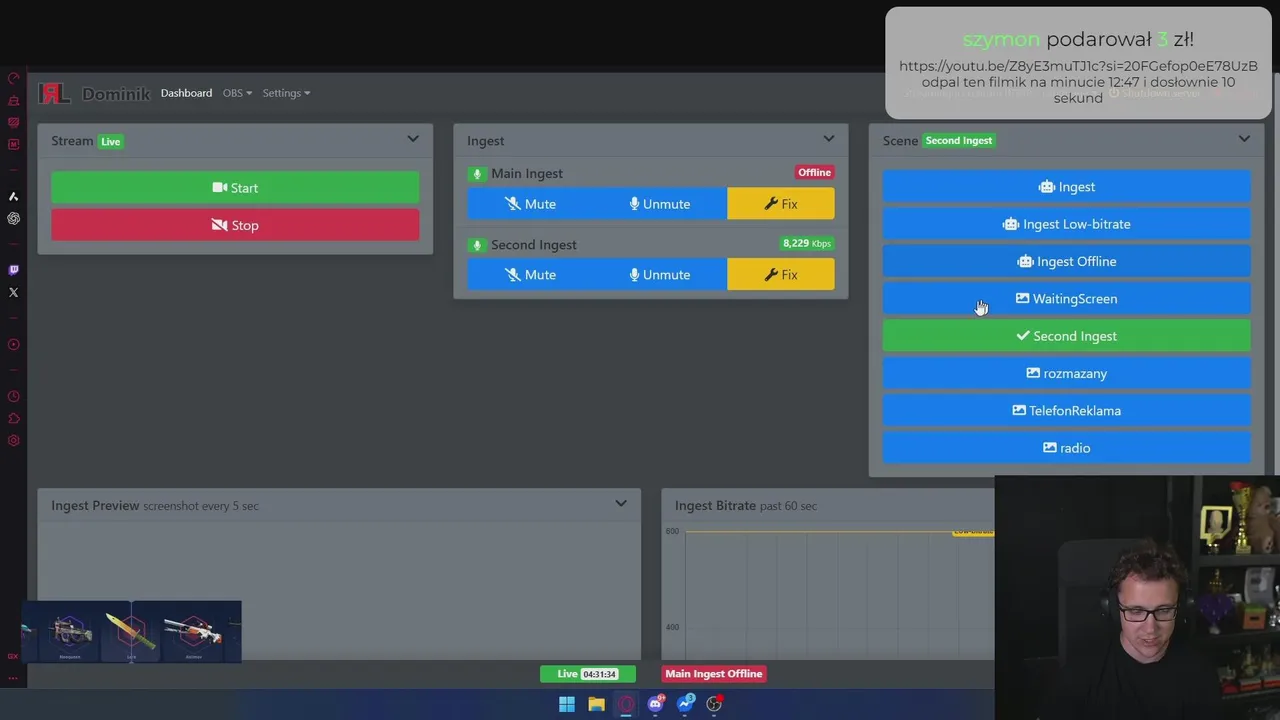1280x720 pixels.
Task: Stop the stream with red Stop button
Action: coord(235,225)
